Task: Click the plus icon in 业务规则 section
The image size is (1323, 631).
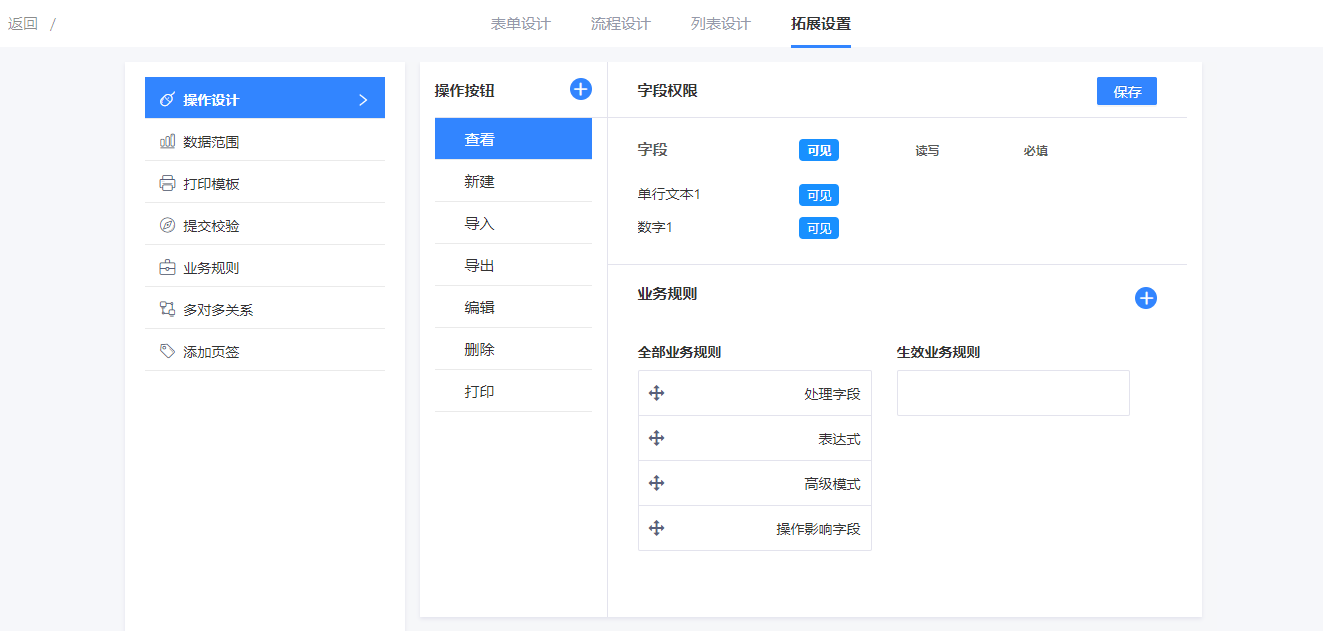Action: click(x=1146, y=298)
